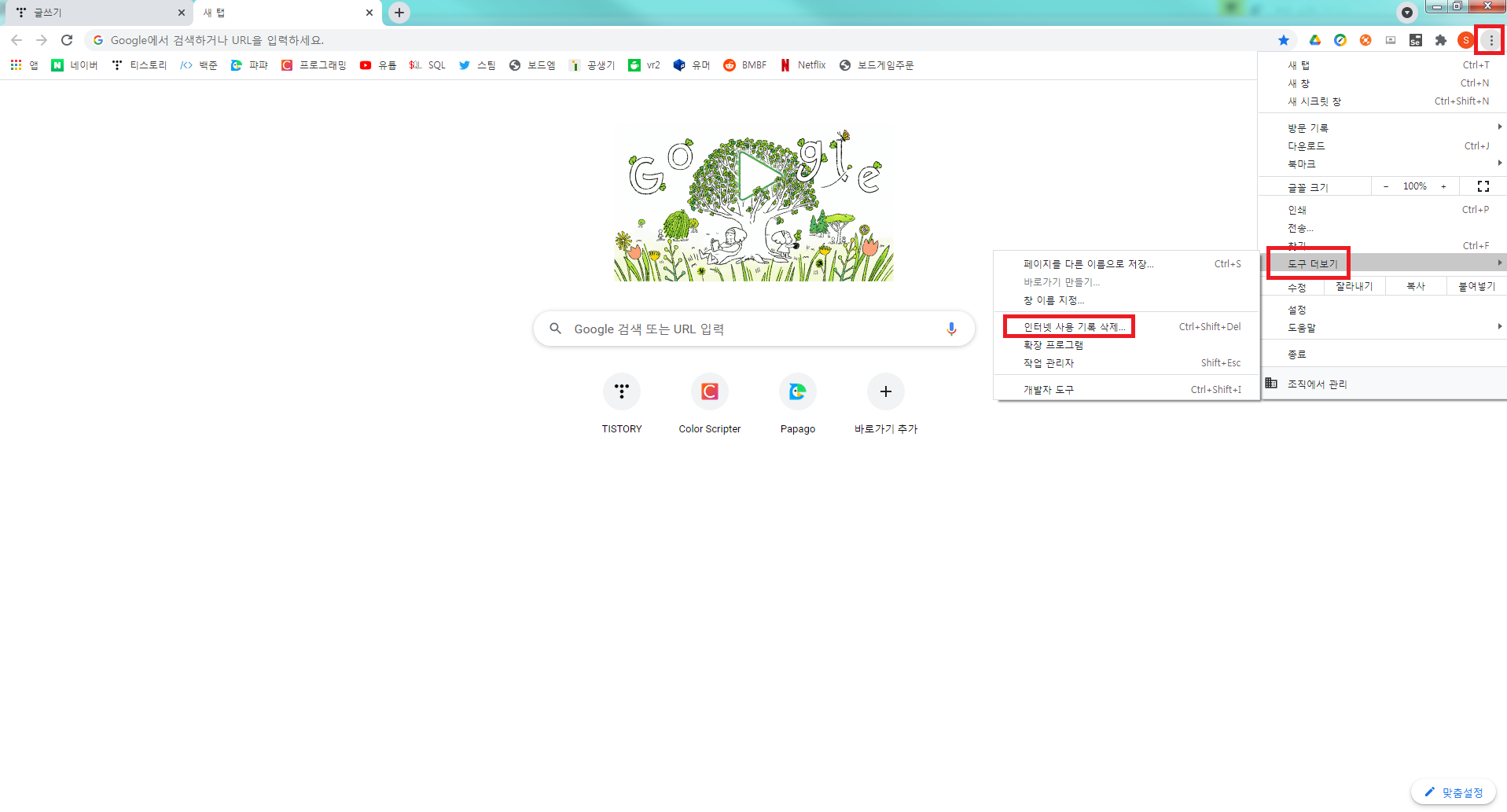Select 새 탭 menu item
Screen dimensions: 1507x812
pos(1384,65)
